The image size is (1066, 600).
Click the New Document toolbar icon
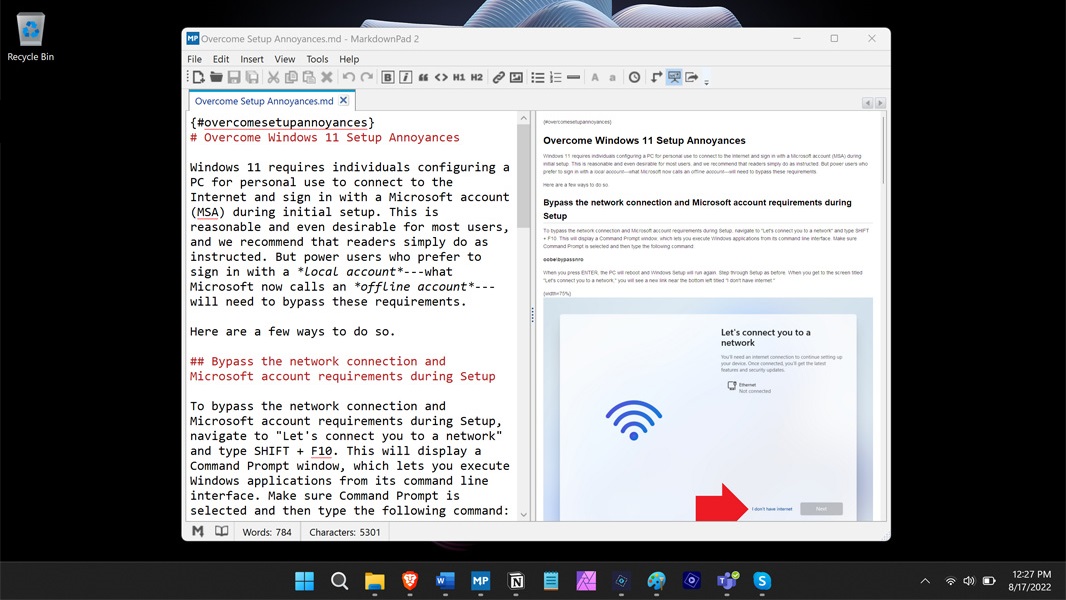198,77
